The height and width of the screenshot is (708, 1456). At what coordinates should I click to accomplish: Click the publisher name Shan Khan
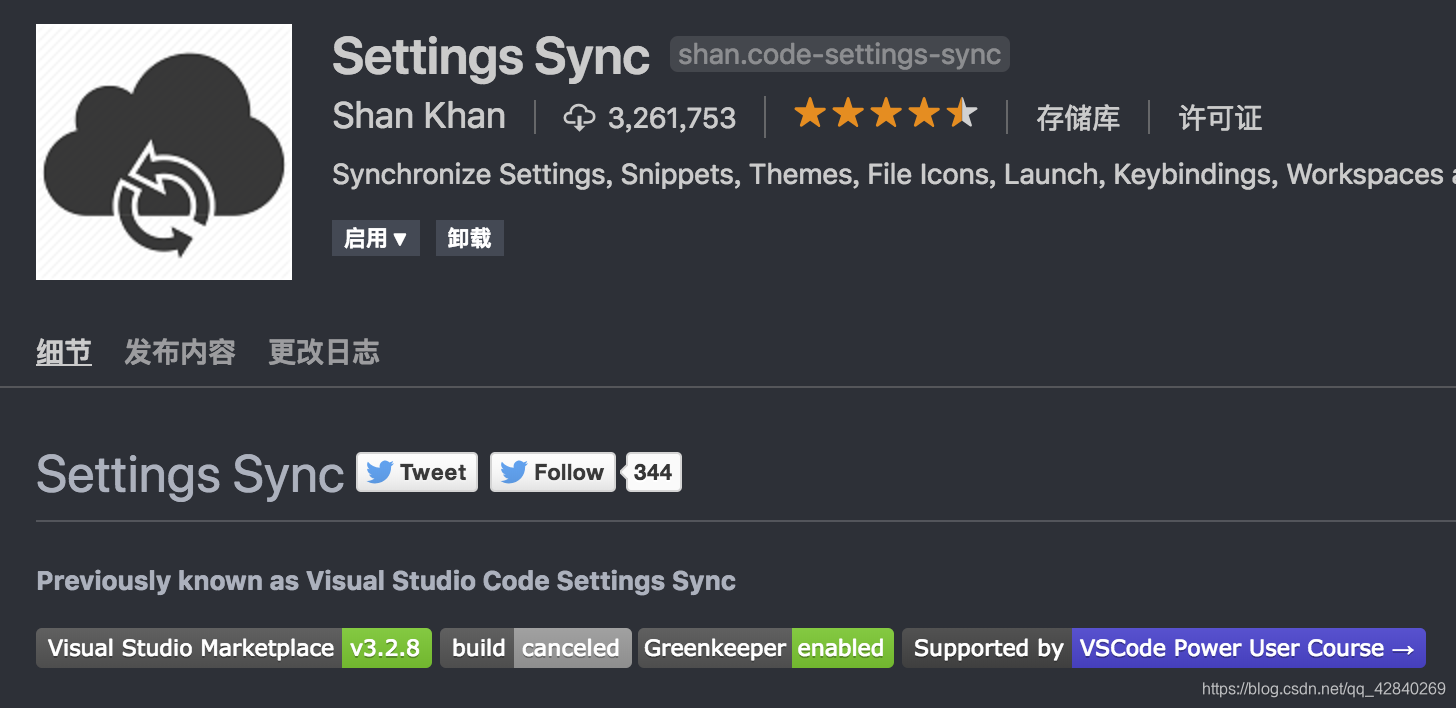(x=419, y=116)
